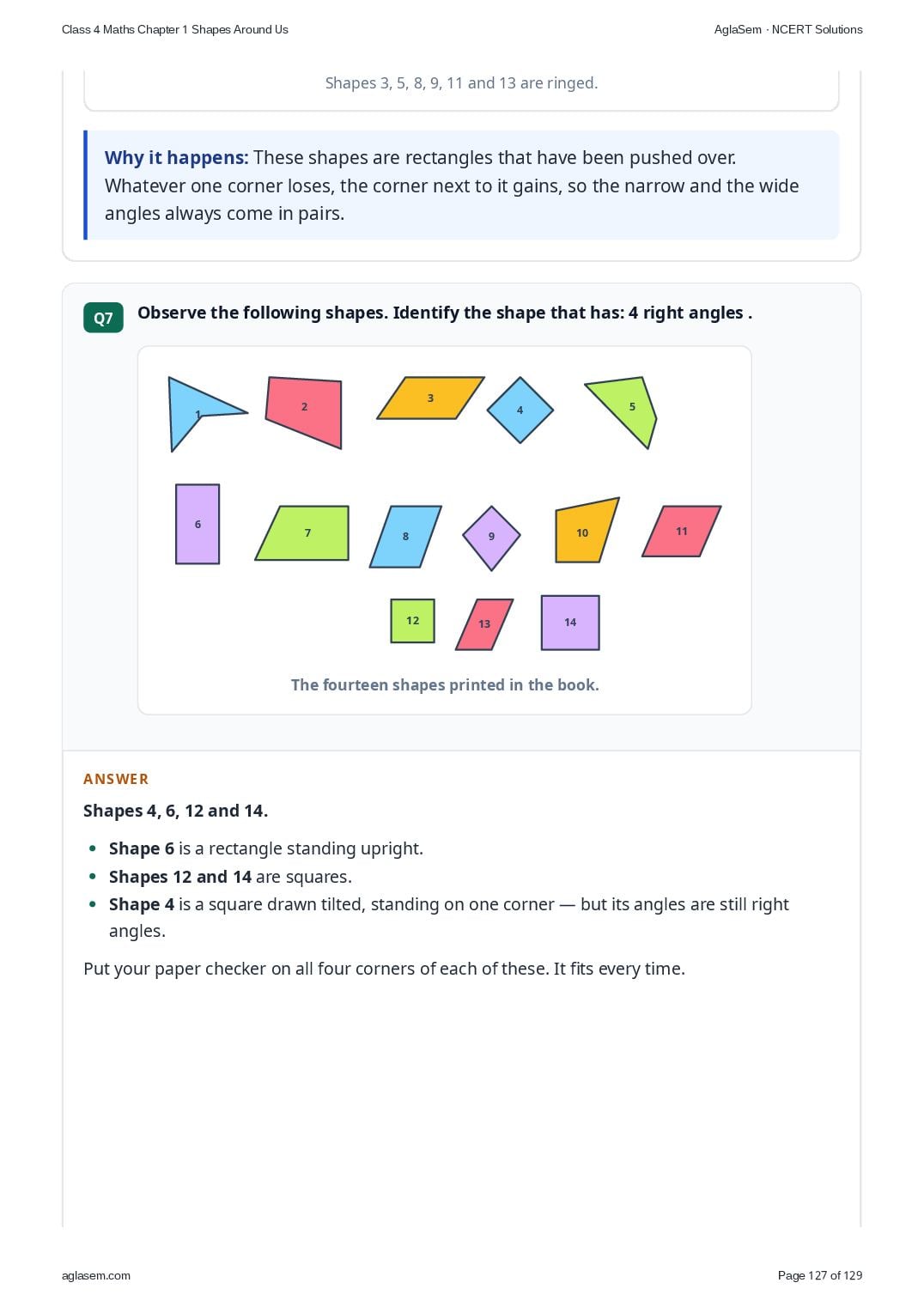The width and height of the screenshot is (924, 1307).
Task: Click green square shape 12
Action: click(413, 620)
